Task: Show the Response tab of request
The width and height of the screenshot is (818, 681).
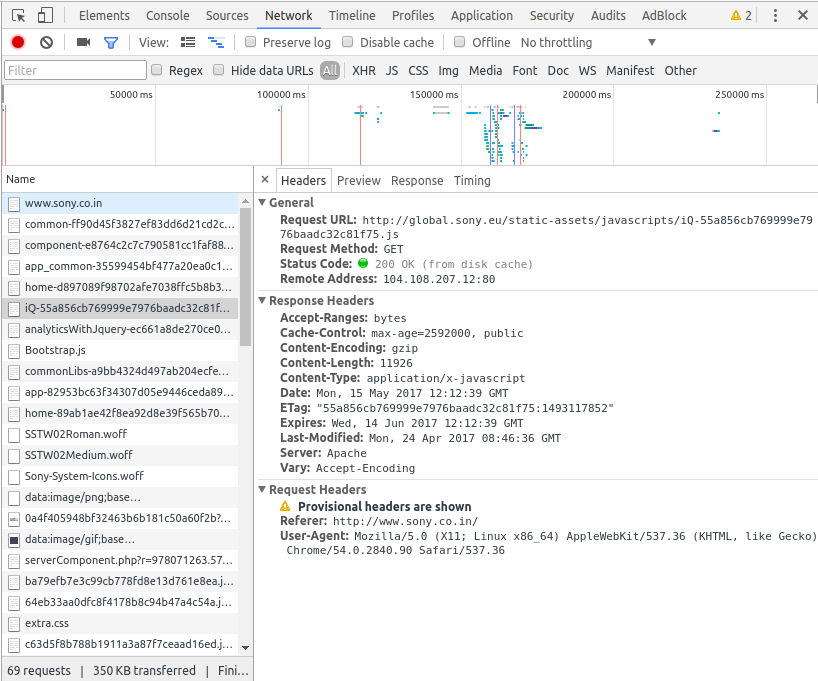Action: pos(417,181)
